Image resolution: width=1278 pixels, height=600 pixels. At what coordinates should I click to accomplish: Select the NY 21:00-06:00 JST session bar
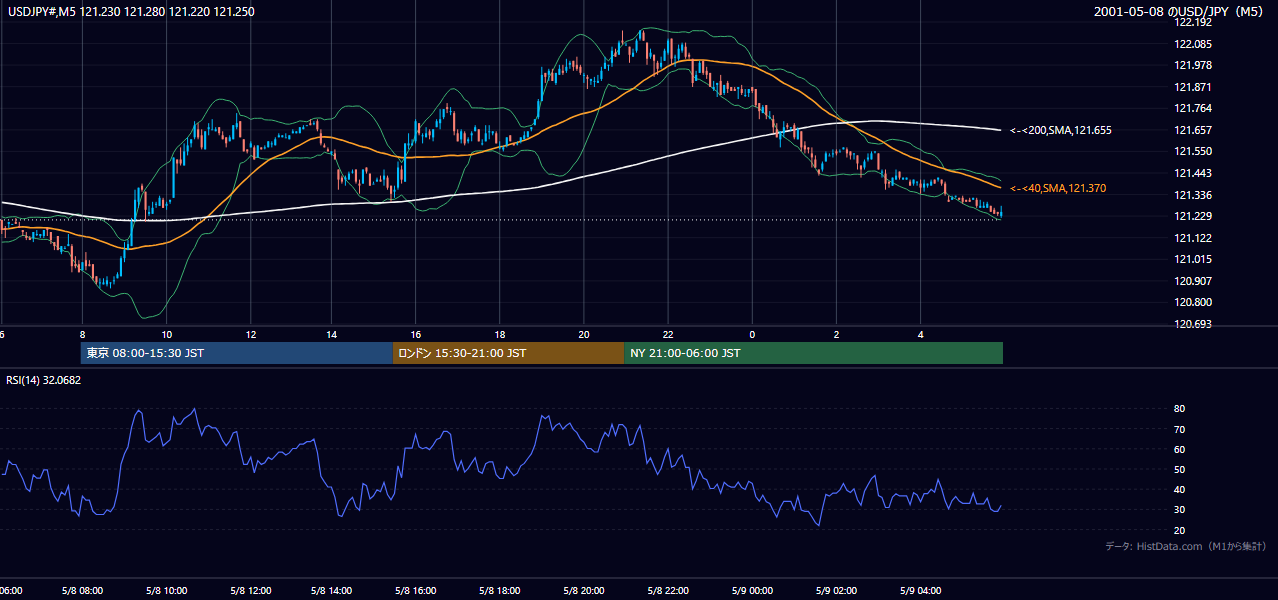click(813, 353)
